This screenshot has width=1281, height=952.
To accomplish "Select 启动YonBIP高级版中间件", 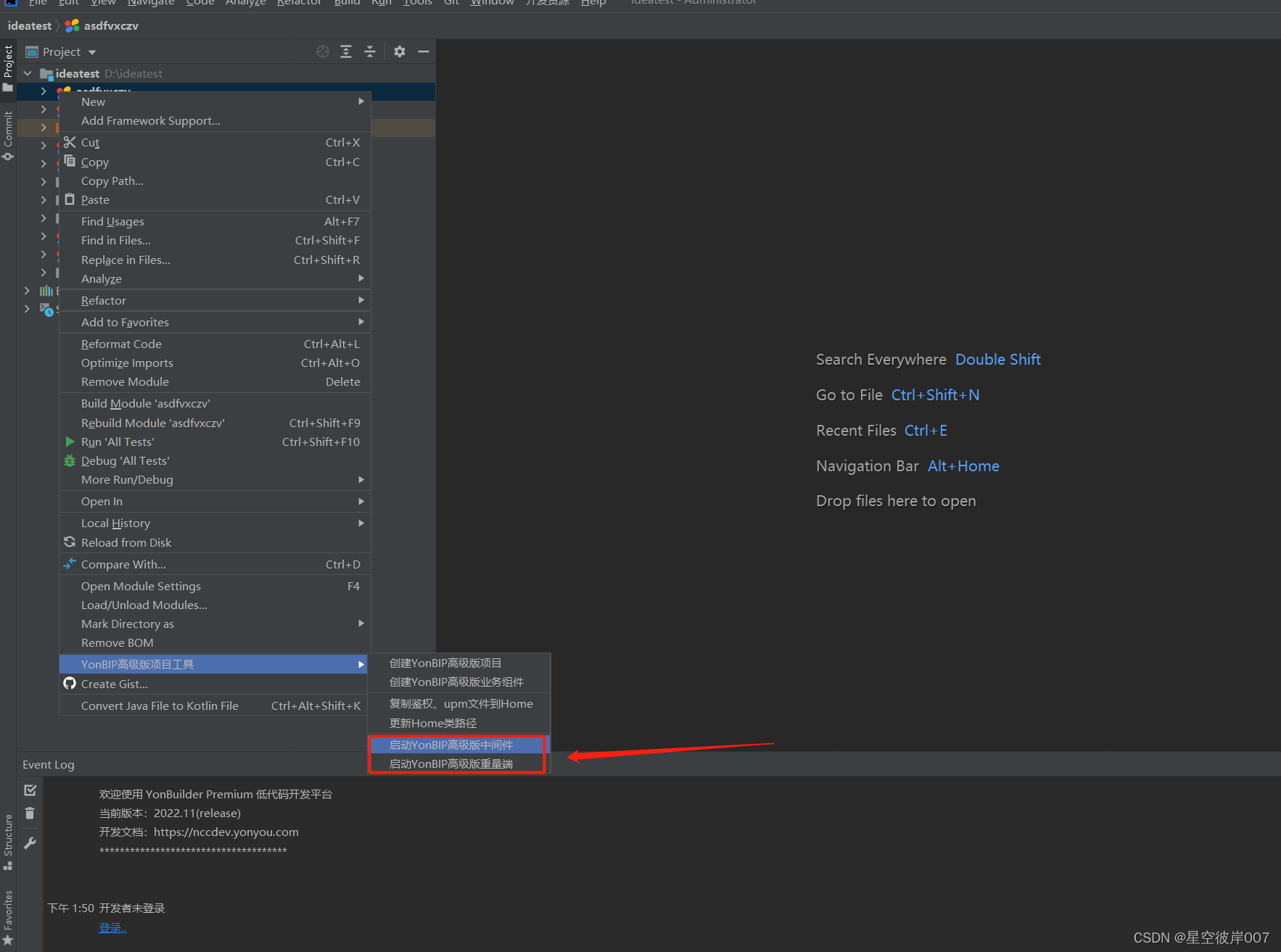I will [x=459, y=745].
